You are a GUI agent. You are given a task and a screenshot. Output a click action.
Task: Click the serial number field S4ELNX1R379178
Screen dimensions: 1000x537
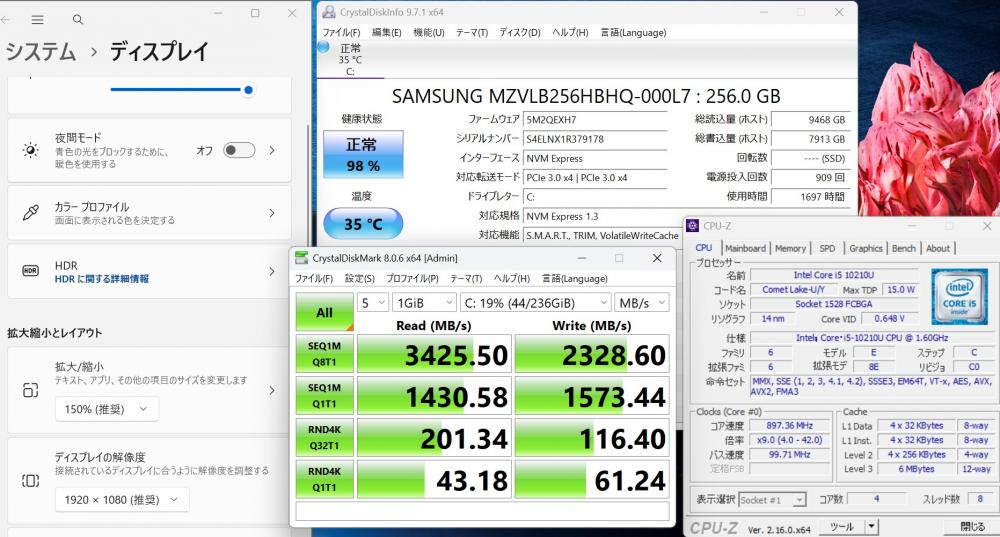coord(595,138)
